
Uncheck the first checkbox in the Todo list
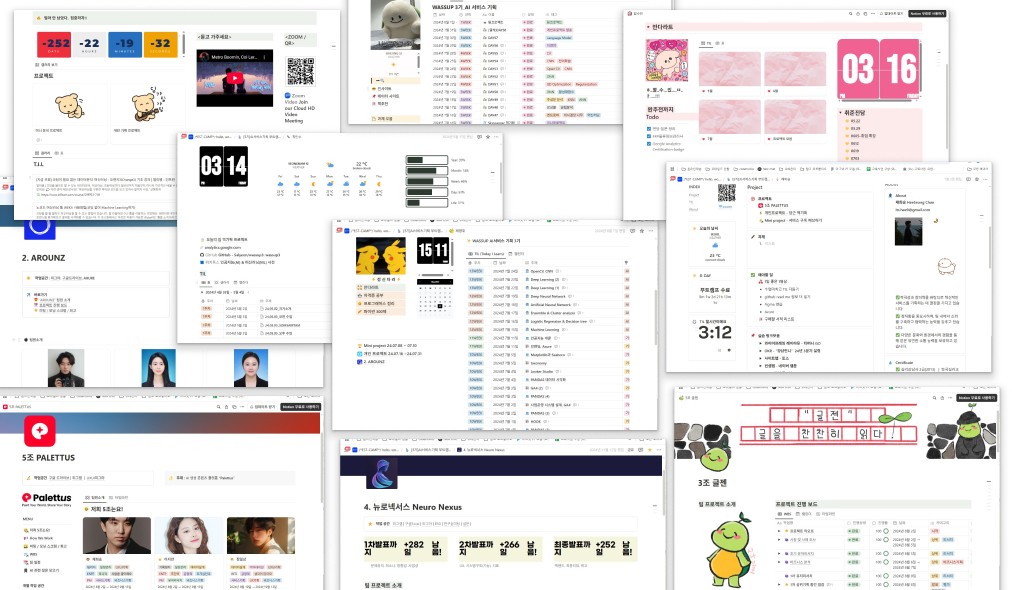[648, 128]
